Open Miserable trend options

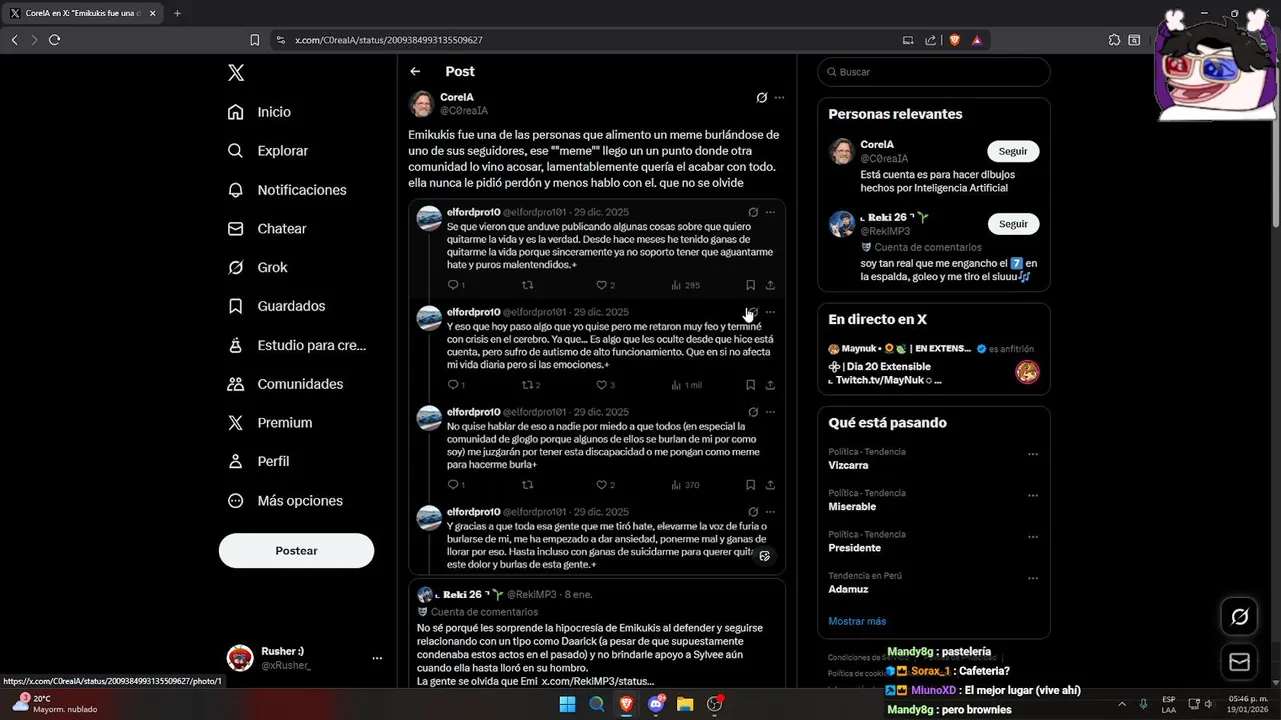1033,495
